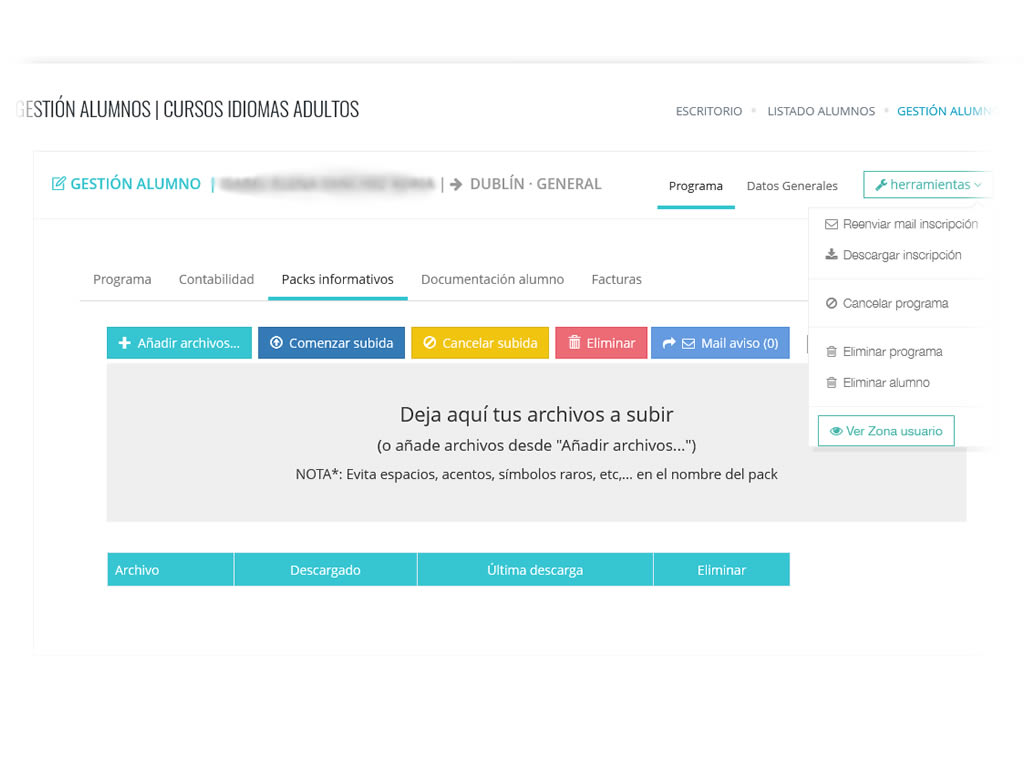The width and height of the screenshot is (1024, 768).
Task: Collapse the herramientas dropdown chevron
Action: click(977, 185)
